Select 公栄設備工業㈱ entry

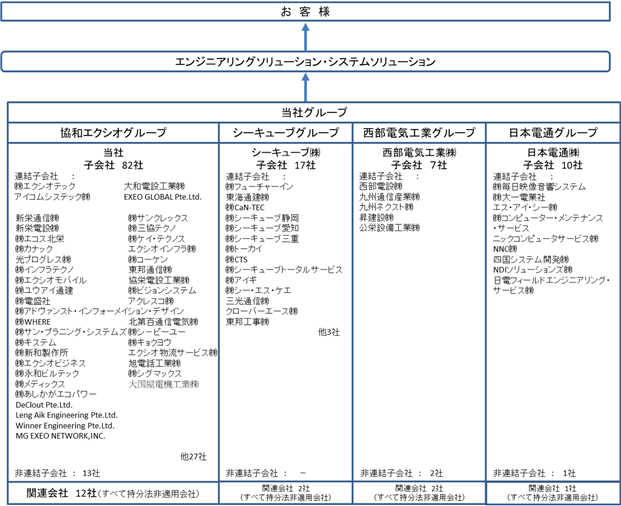389,228
